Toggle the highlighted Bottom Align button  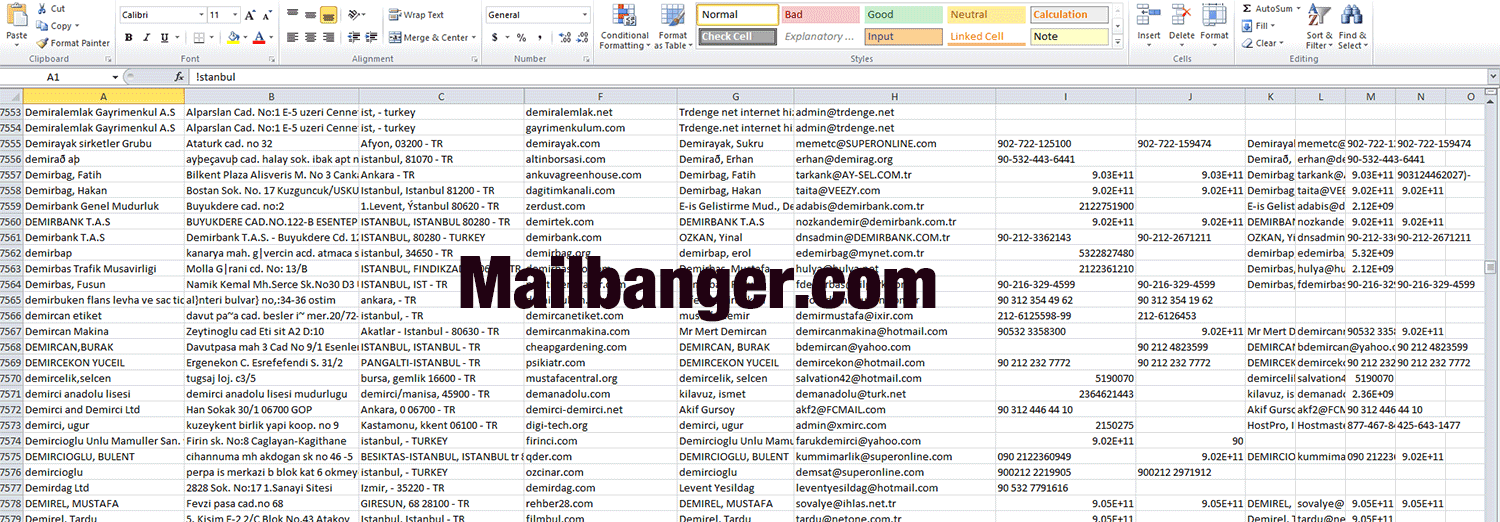tap(328, 15)
